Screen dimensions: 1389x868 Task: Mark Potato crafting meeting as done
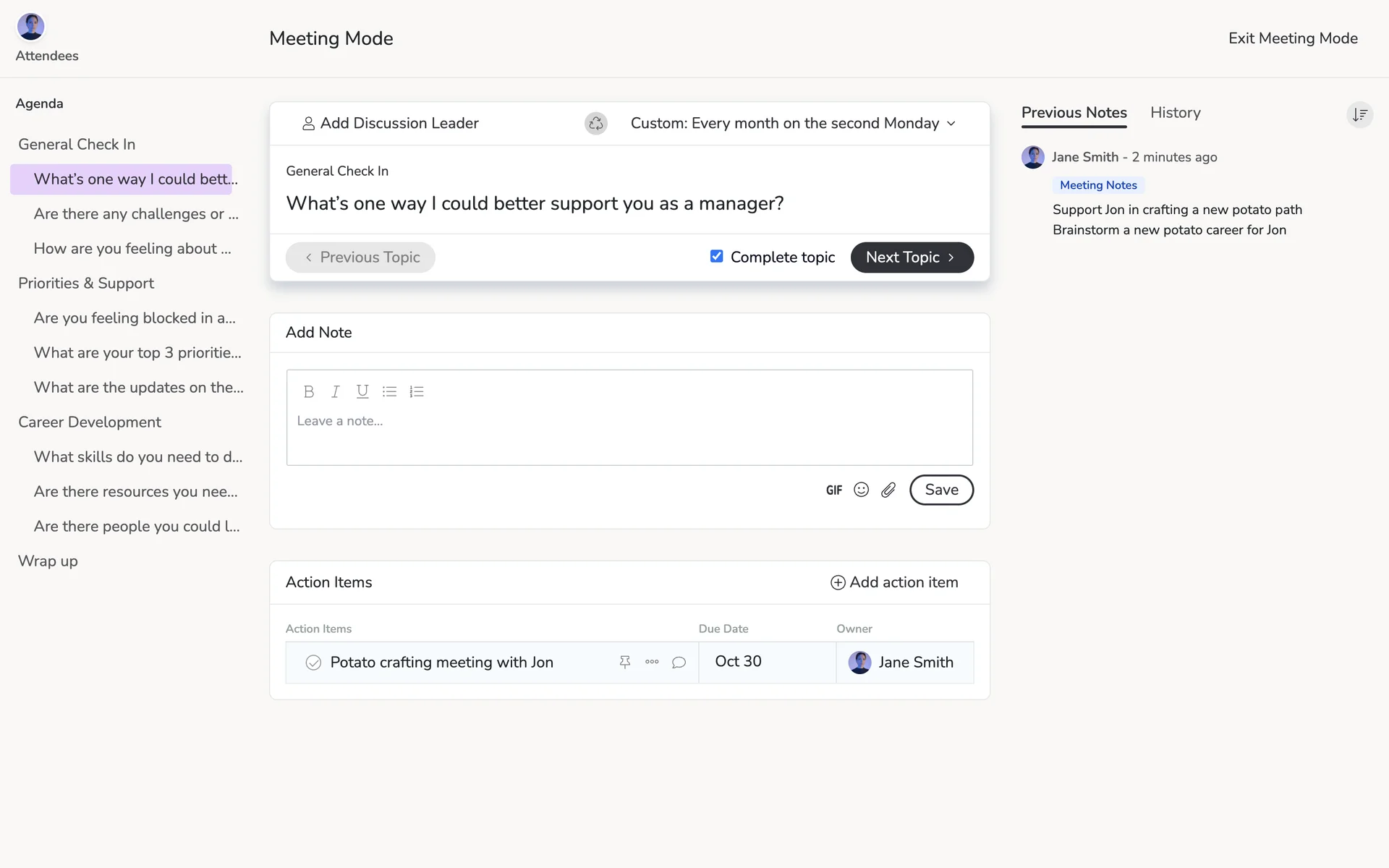[x=313, y=663]
